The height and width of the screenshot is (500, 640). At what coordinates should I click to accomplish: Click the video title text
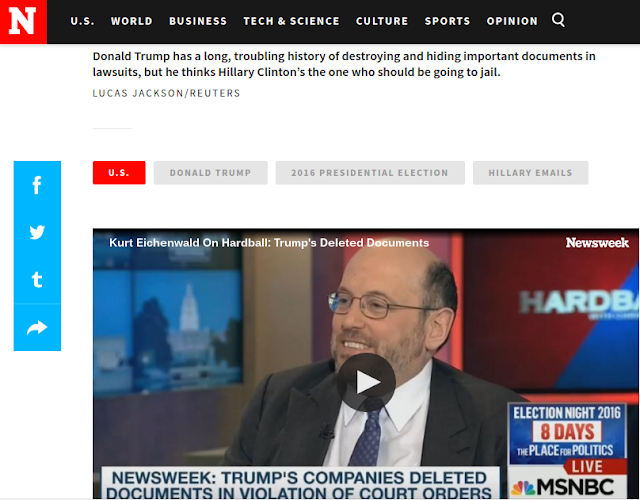point(269,243)
